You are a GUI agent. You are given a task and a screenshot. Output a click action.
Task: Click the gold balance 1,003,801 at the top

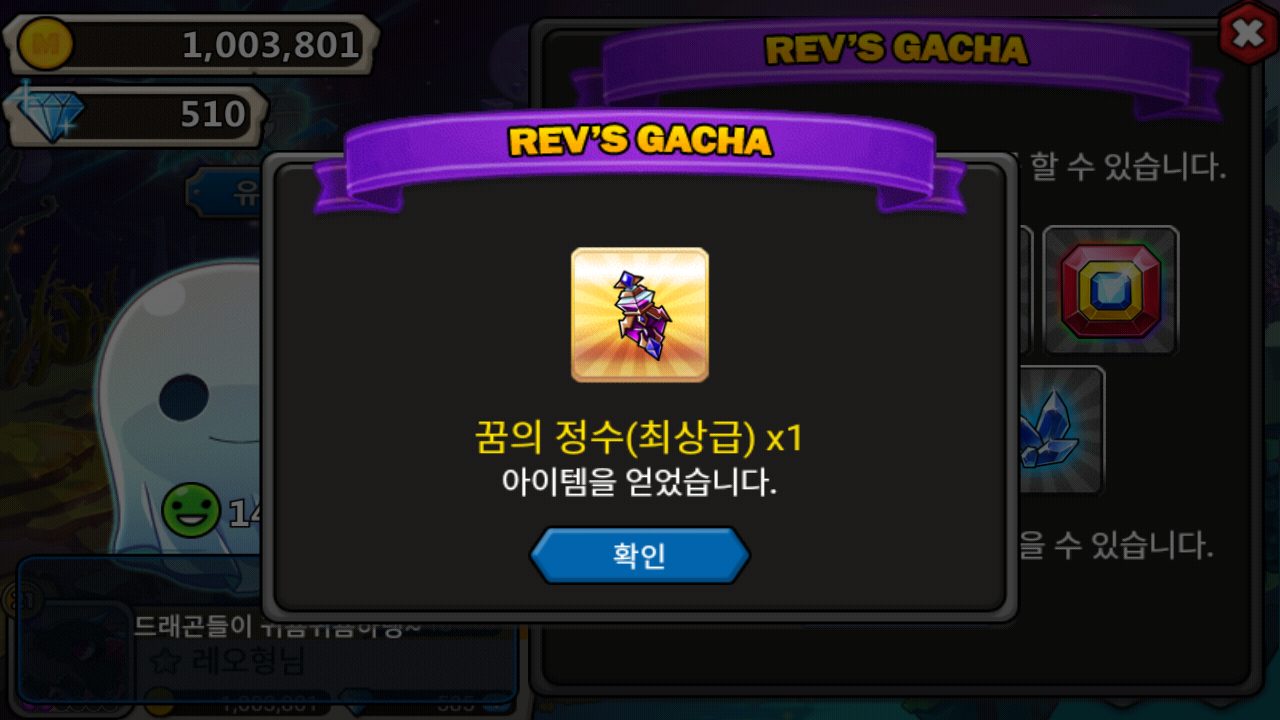tap(270, 45)
